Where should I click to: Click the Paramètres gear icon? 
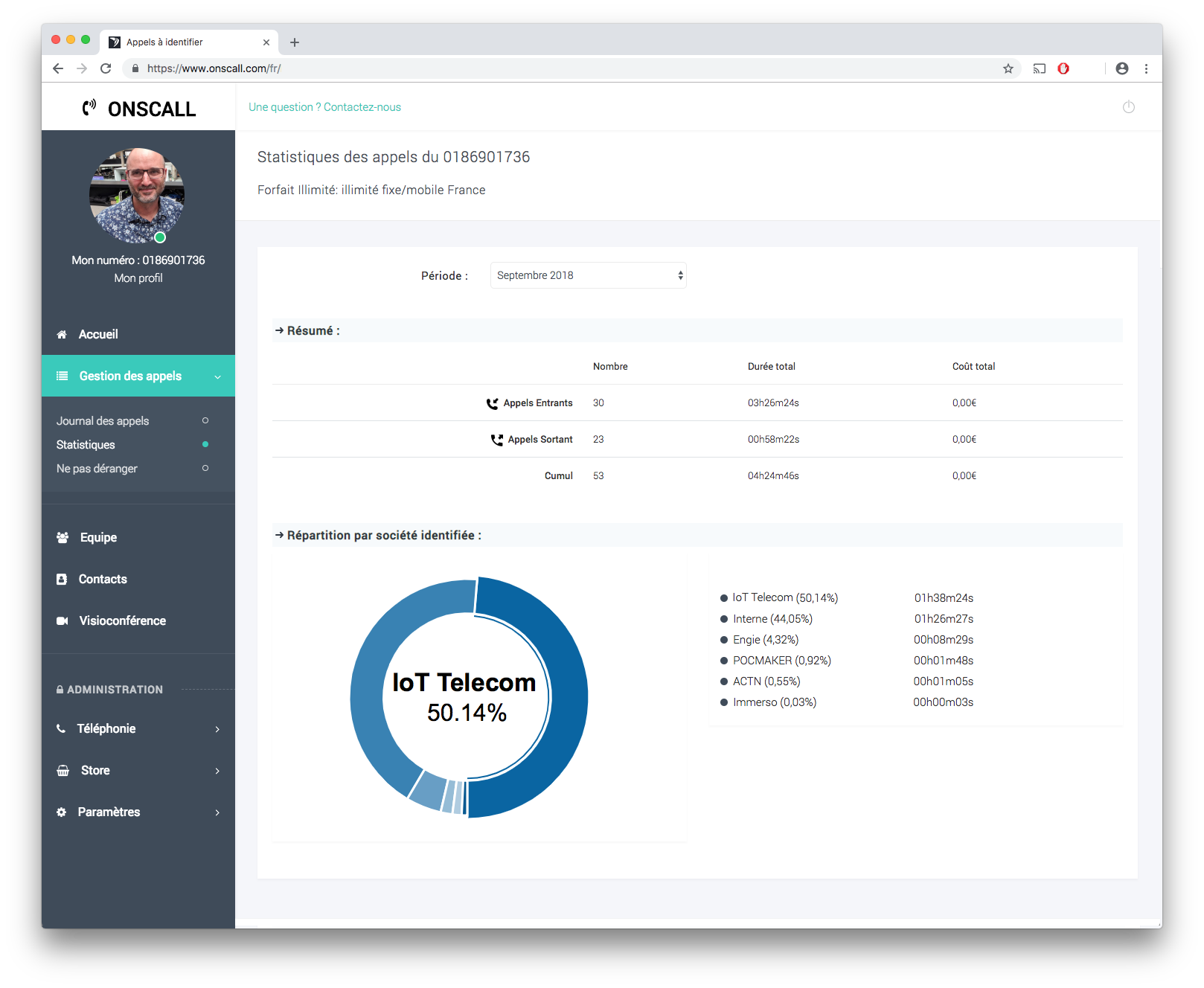(x=62, y=812)
